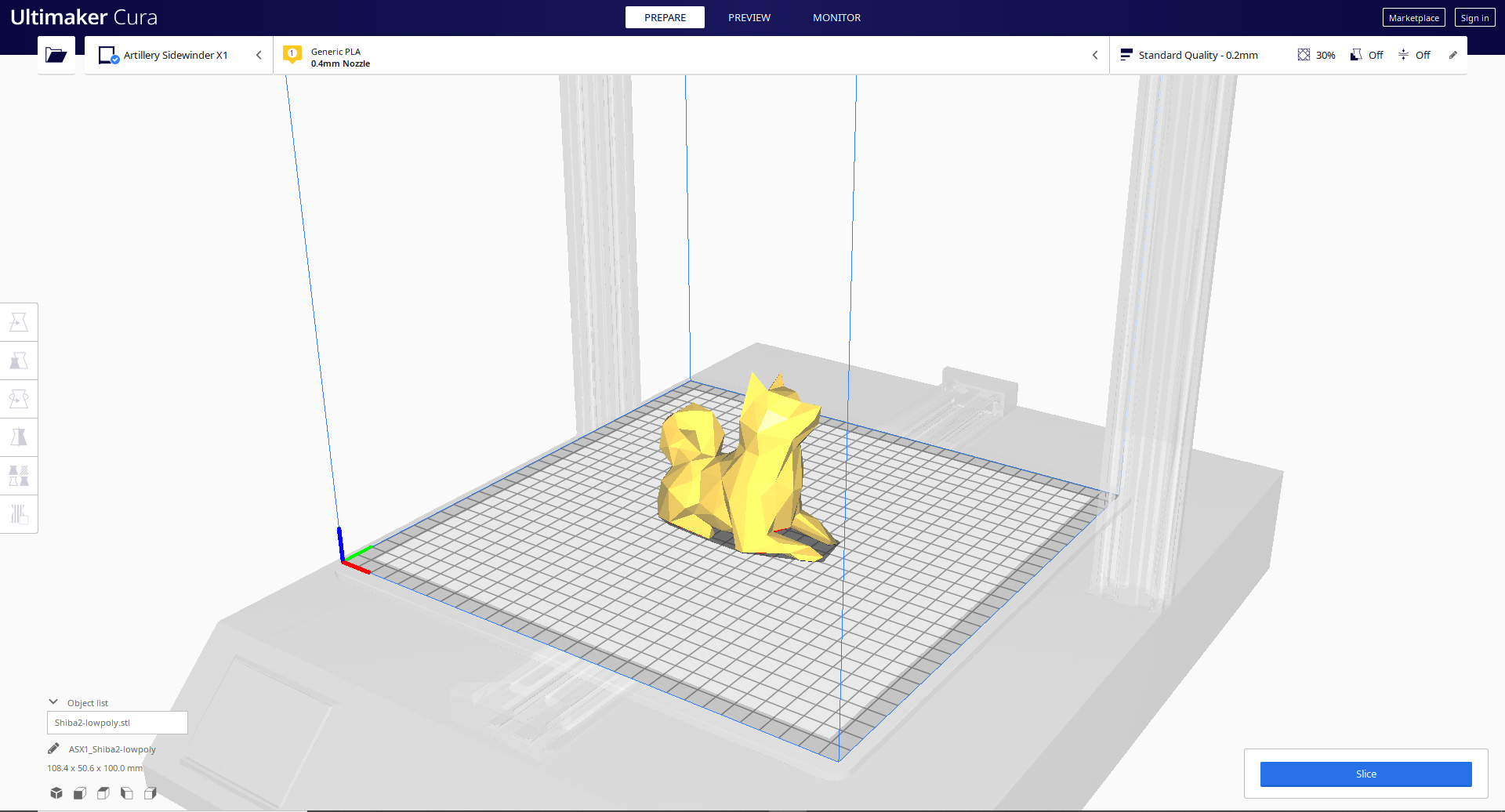Switch to the MONITOR stage
This screenshot has width=1505, height=812.
pos(836,17)
